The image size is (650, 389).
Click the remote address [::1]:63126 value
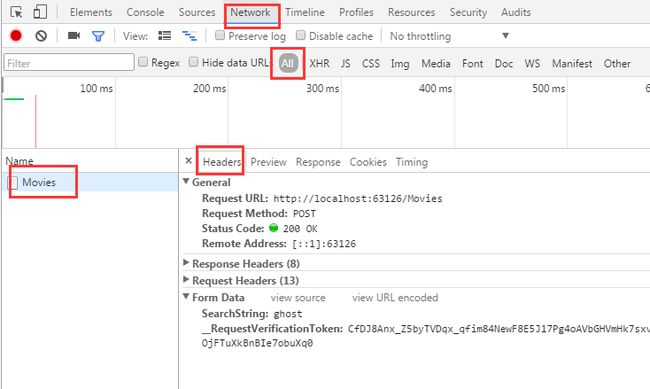click(x=324, y=243)
